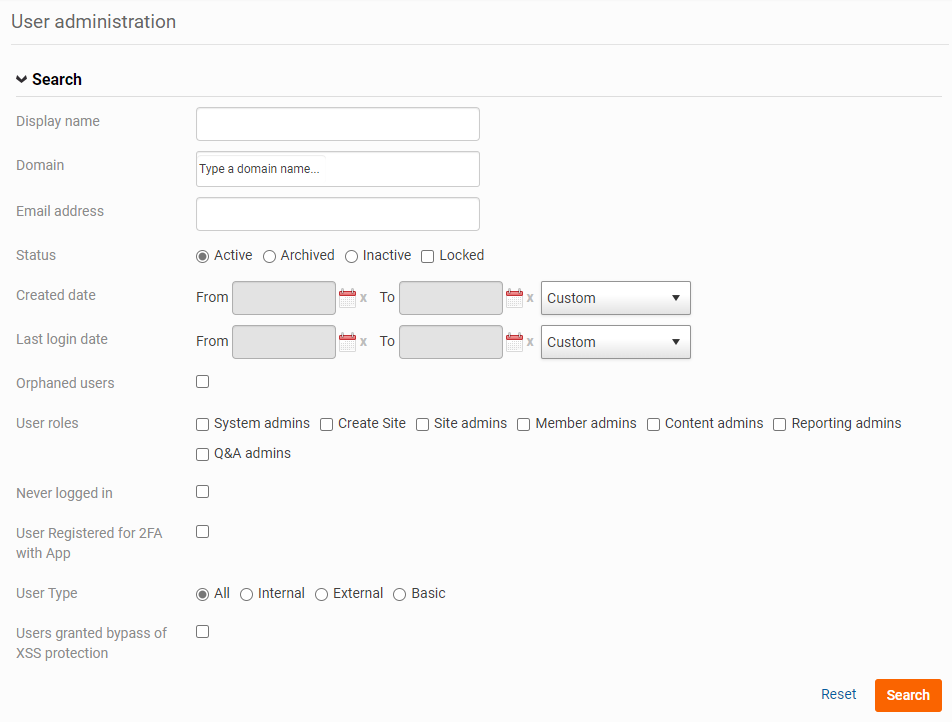Open Created date Custom range dropdown
The height and width of the screenshot is (722, 952).
tap(615, 298)
